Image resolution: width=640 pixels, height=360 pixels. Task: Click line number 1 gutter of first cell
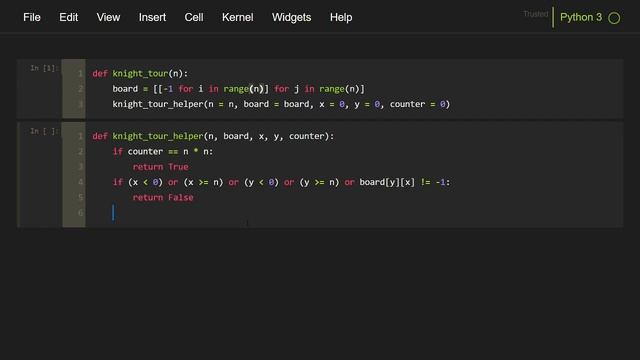click(80, 74)
